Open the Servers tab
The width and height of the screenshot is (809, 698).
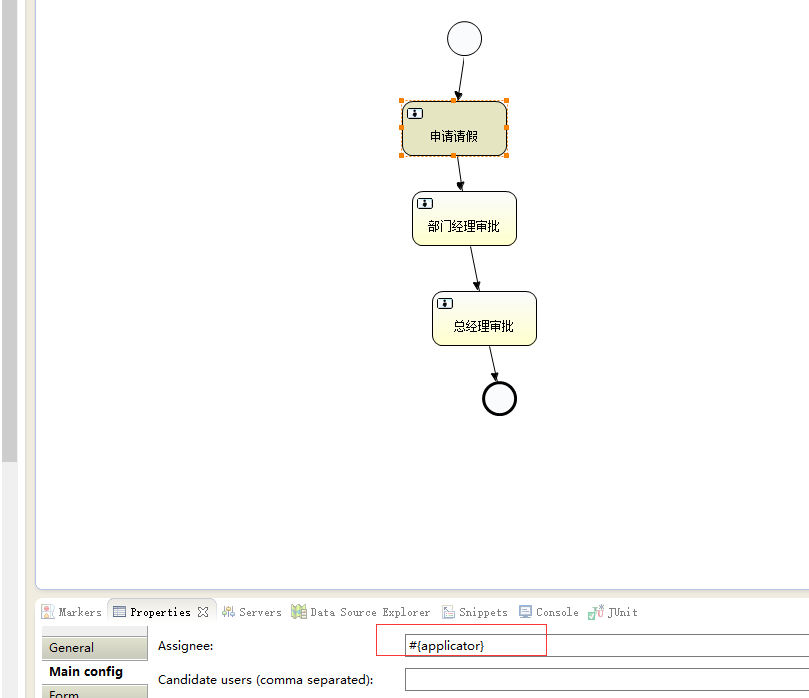[x=252, y=612]
